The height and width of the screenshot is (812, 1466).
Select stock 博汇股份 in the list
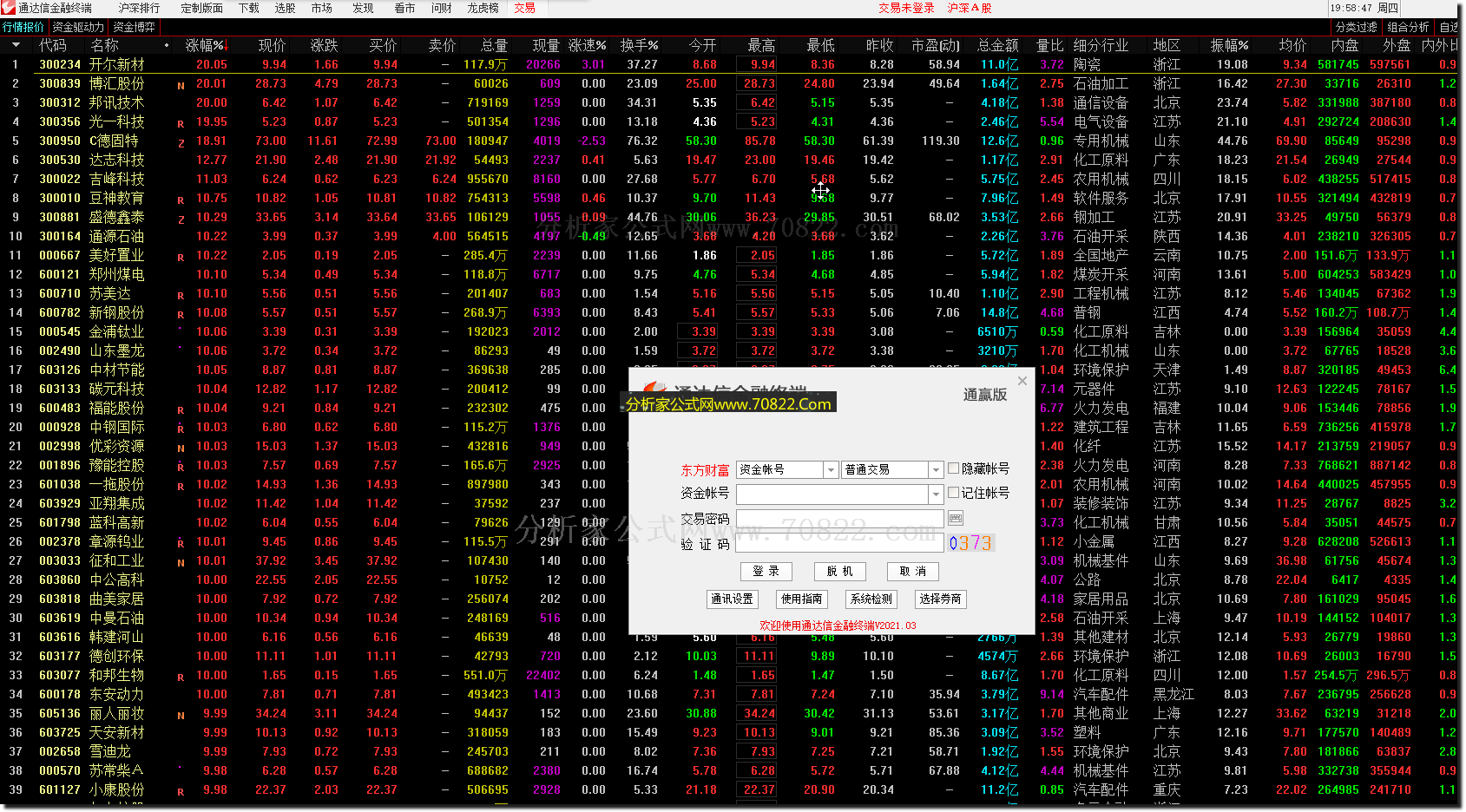pyautogui.click(x=117, y=83)
